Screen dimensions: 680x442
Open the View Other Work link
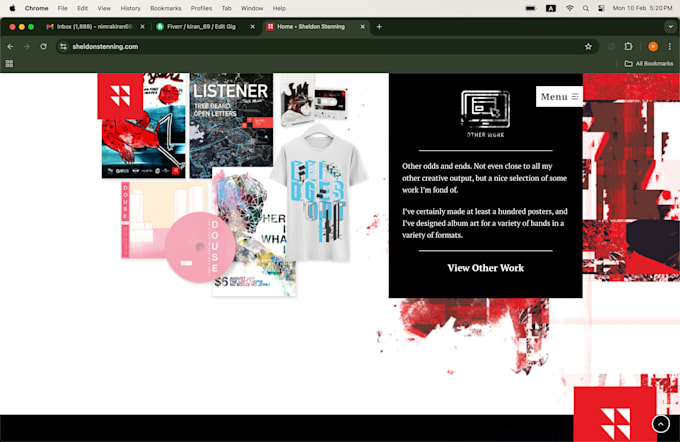[485, 268]
